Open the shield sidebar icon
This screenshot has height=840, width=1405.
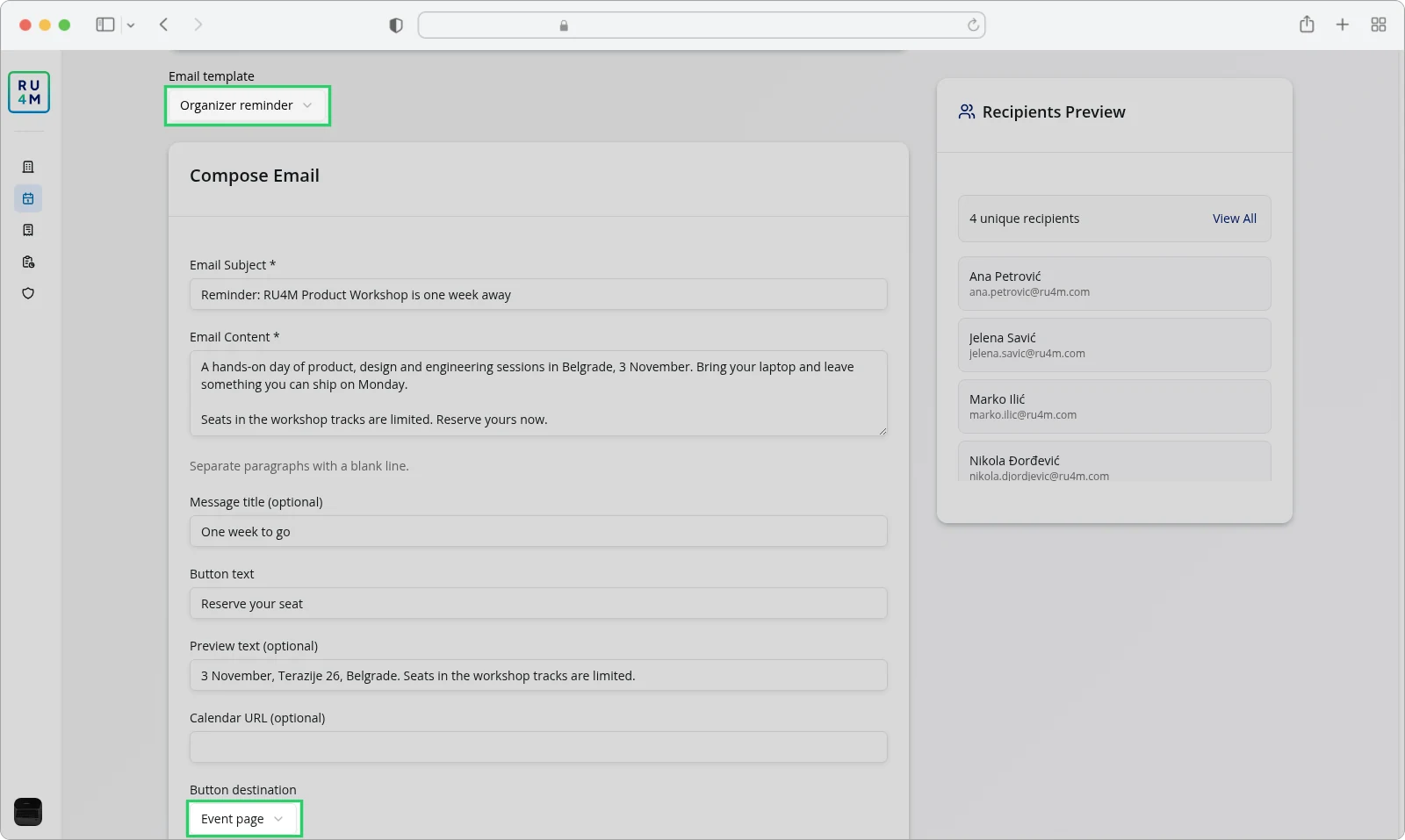(28, 293)
